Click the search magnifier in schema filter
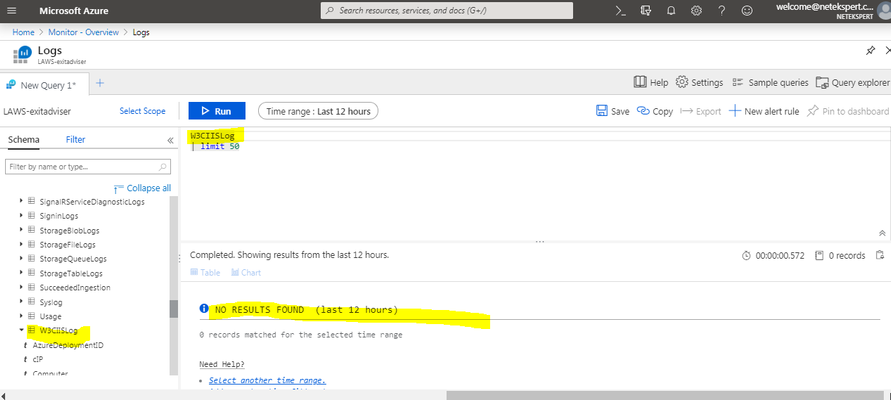 click(163, 167)
